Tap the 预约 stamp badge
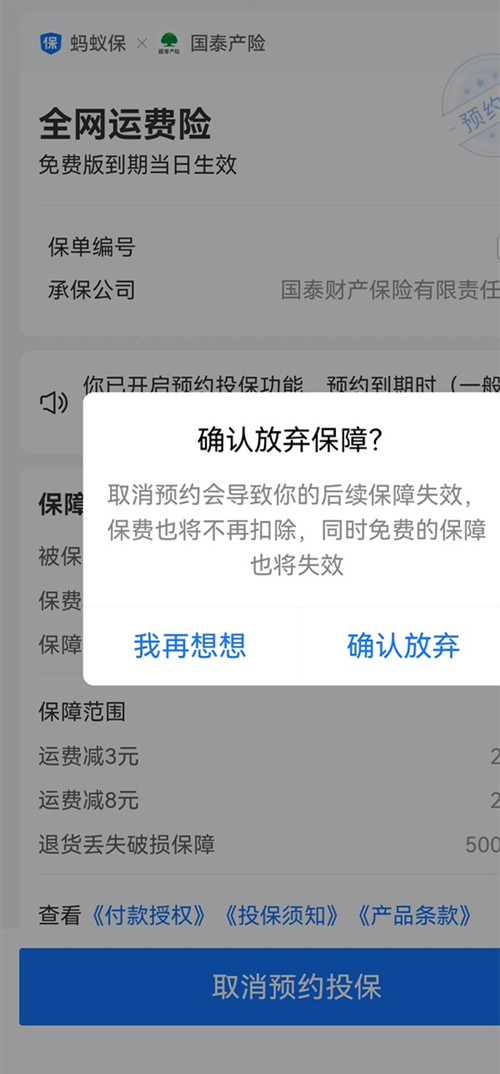The height and width of the screenshot is (1074, 500). pos(472,108)
